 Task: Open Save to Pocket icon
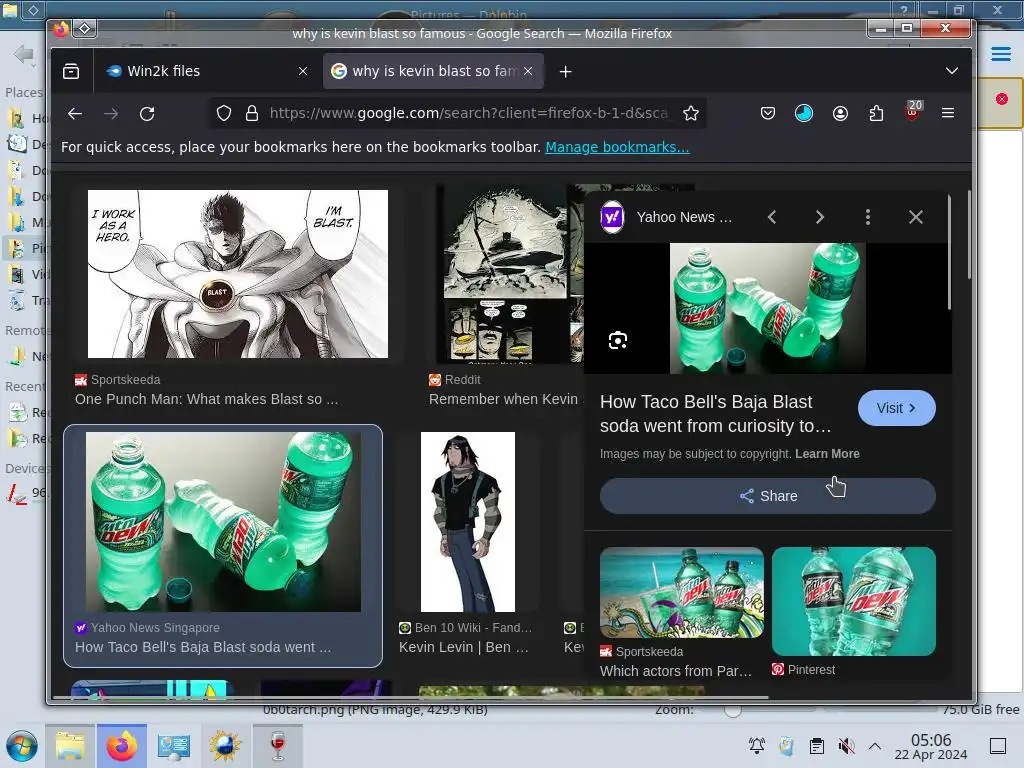point(768,114)
